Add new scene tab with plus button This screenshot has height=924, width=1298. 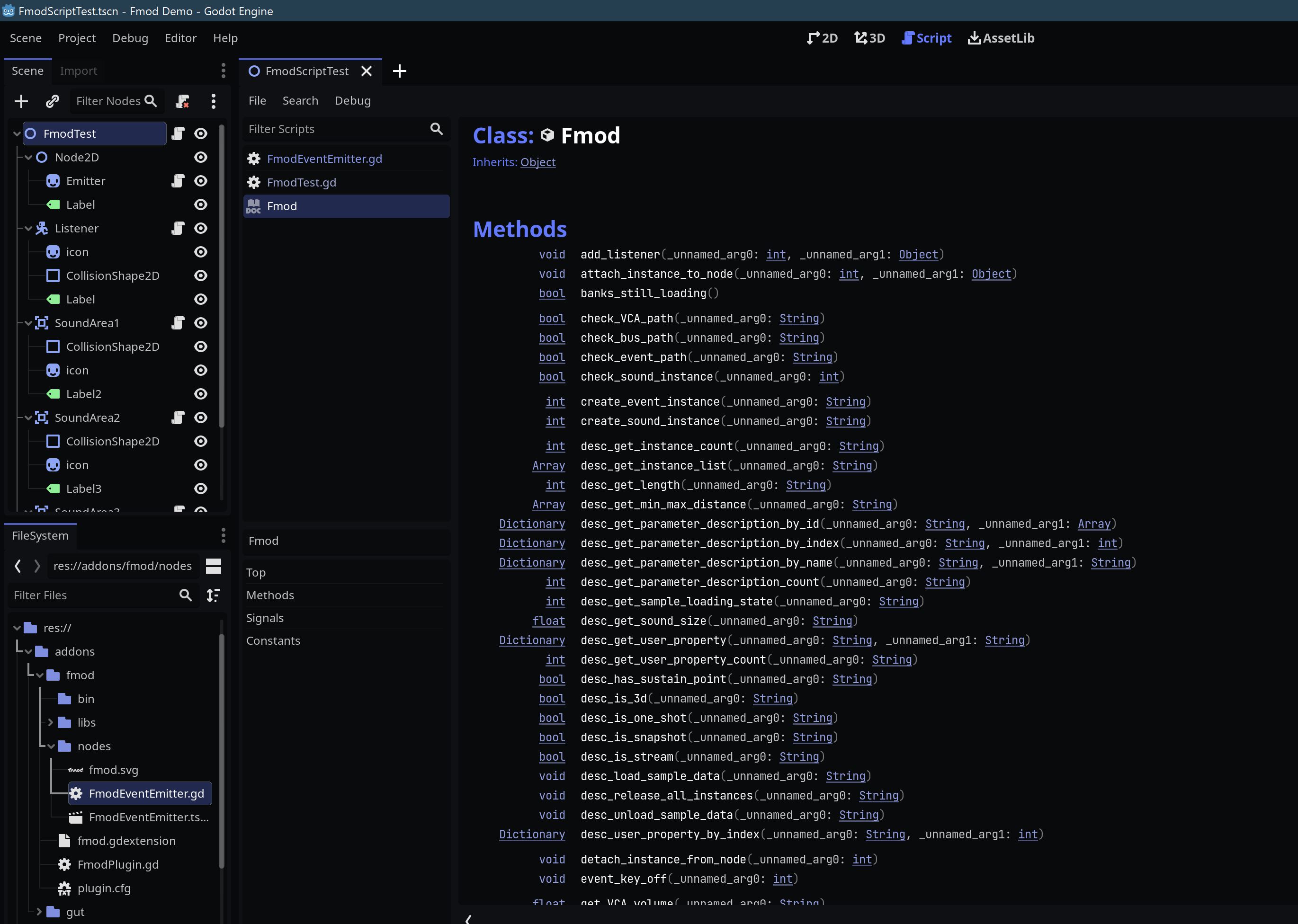click(400, 71)
